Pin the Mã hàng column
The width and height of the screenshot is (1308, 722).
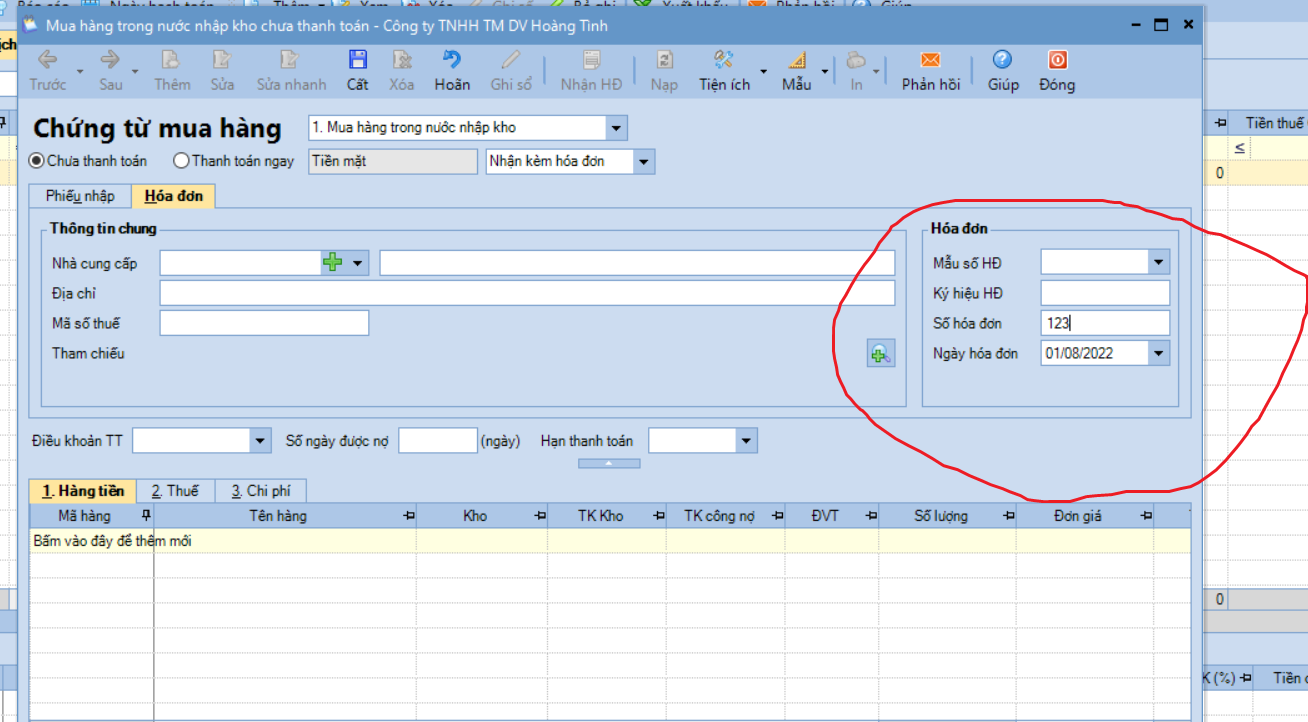tap(146, 516)
